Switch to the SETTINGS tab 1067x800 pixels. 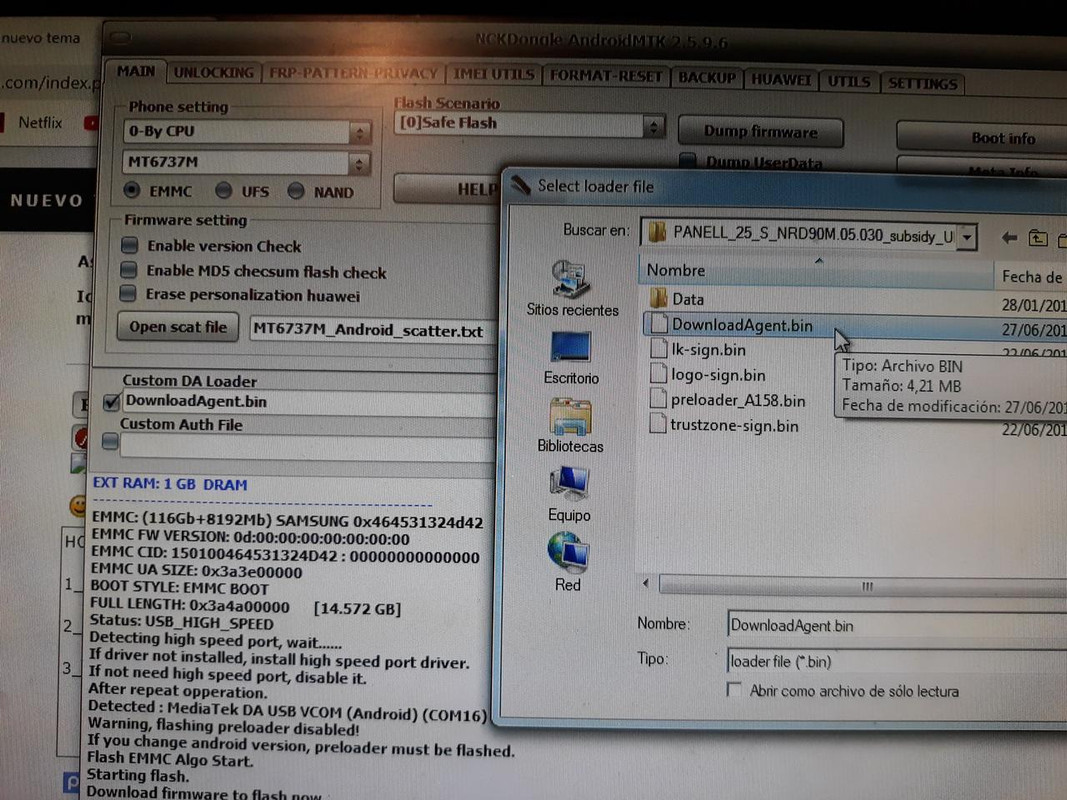(x=922, y=84)
